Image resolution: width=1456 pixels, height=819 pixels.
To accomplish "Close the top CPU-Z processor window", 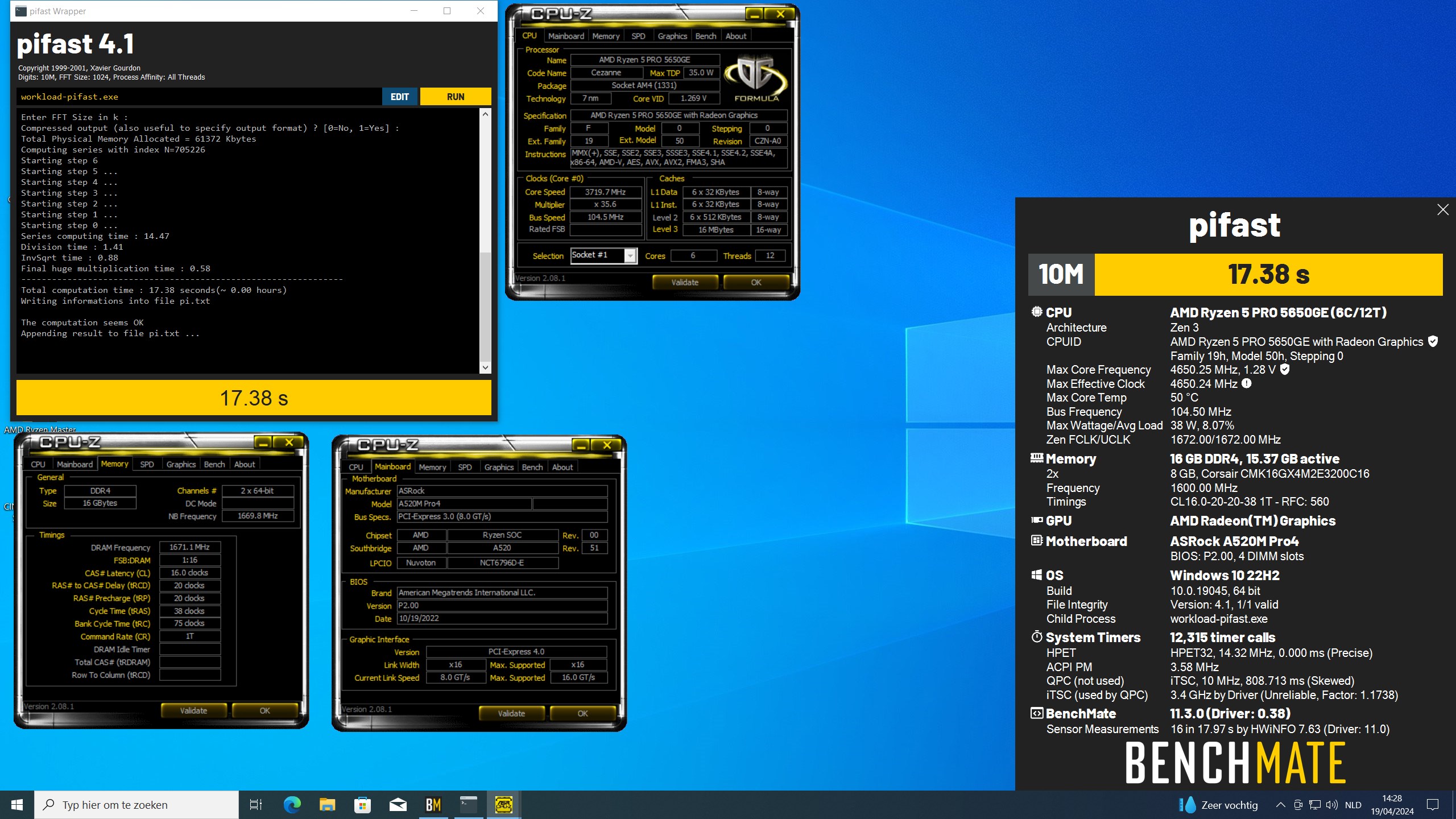I will [x=780, y=14].
